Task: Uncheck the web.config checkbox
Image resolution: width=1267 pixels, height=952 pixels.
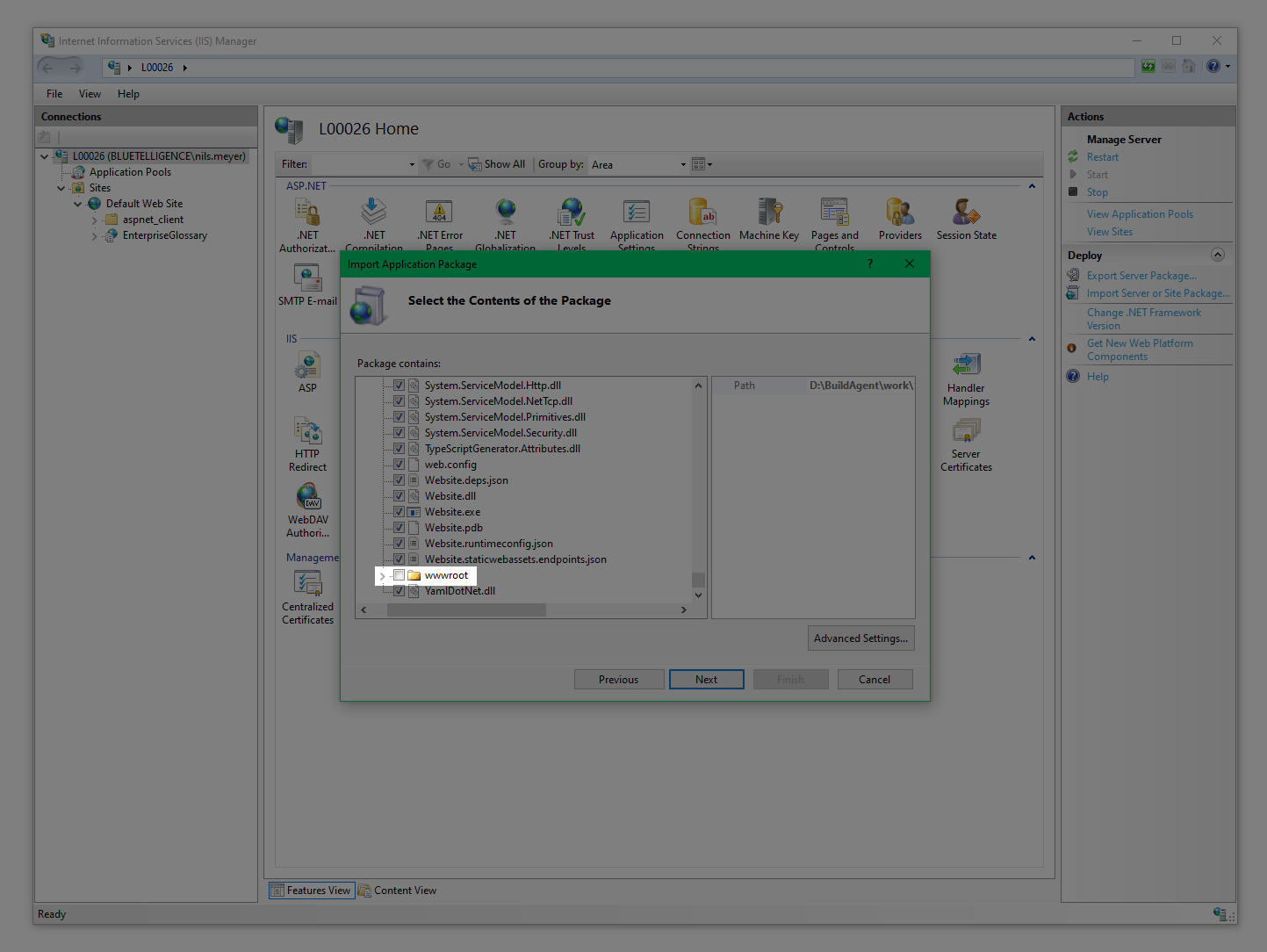Action: click(399, 465)
